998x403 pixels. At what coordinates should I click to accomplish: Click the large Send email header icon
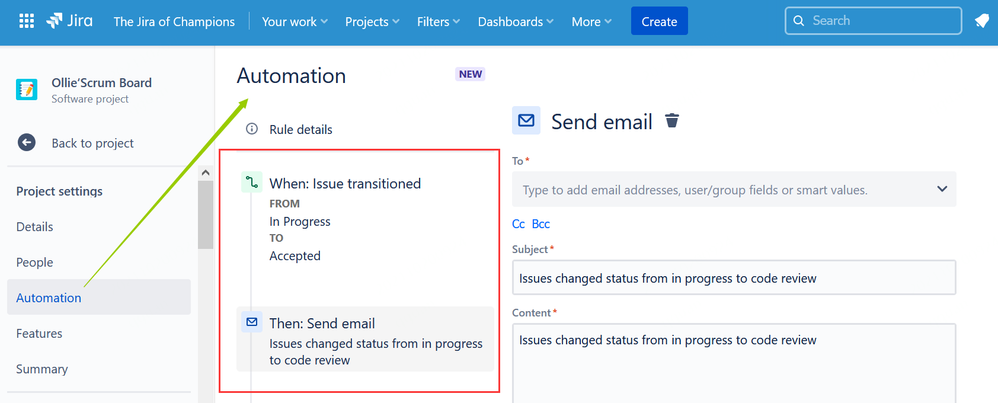526,120
